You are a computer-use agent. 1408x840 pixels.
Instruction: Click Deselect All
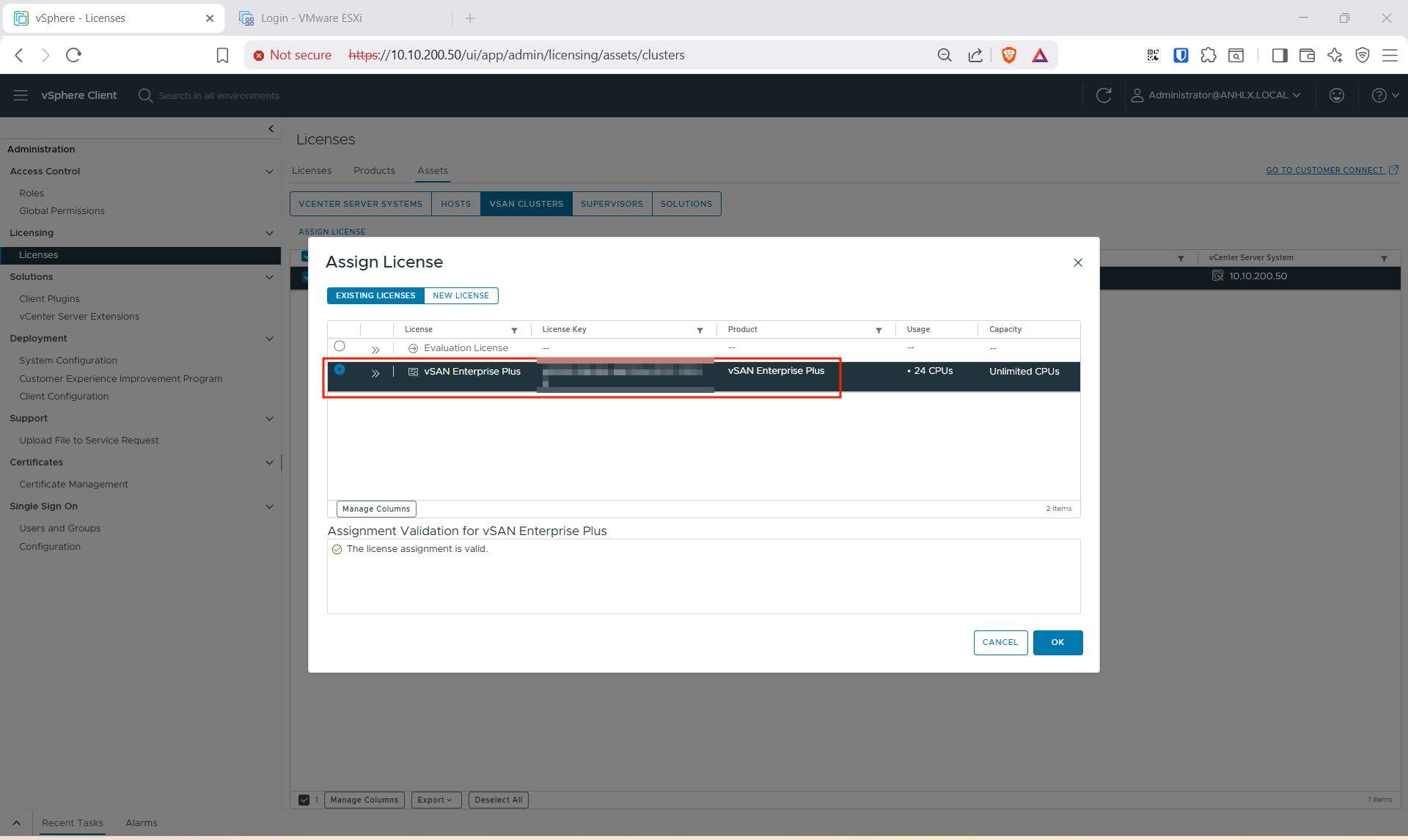tap(499, 800)
